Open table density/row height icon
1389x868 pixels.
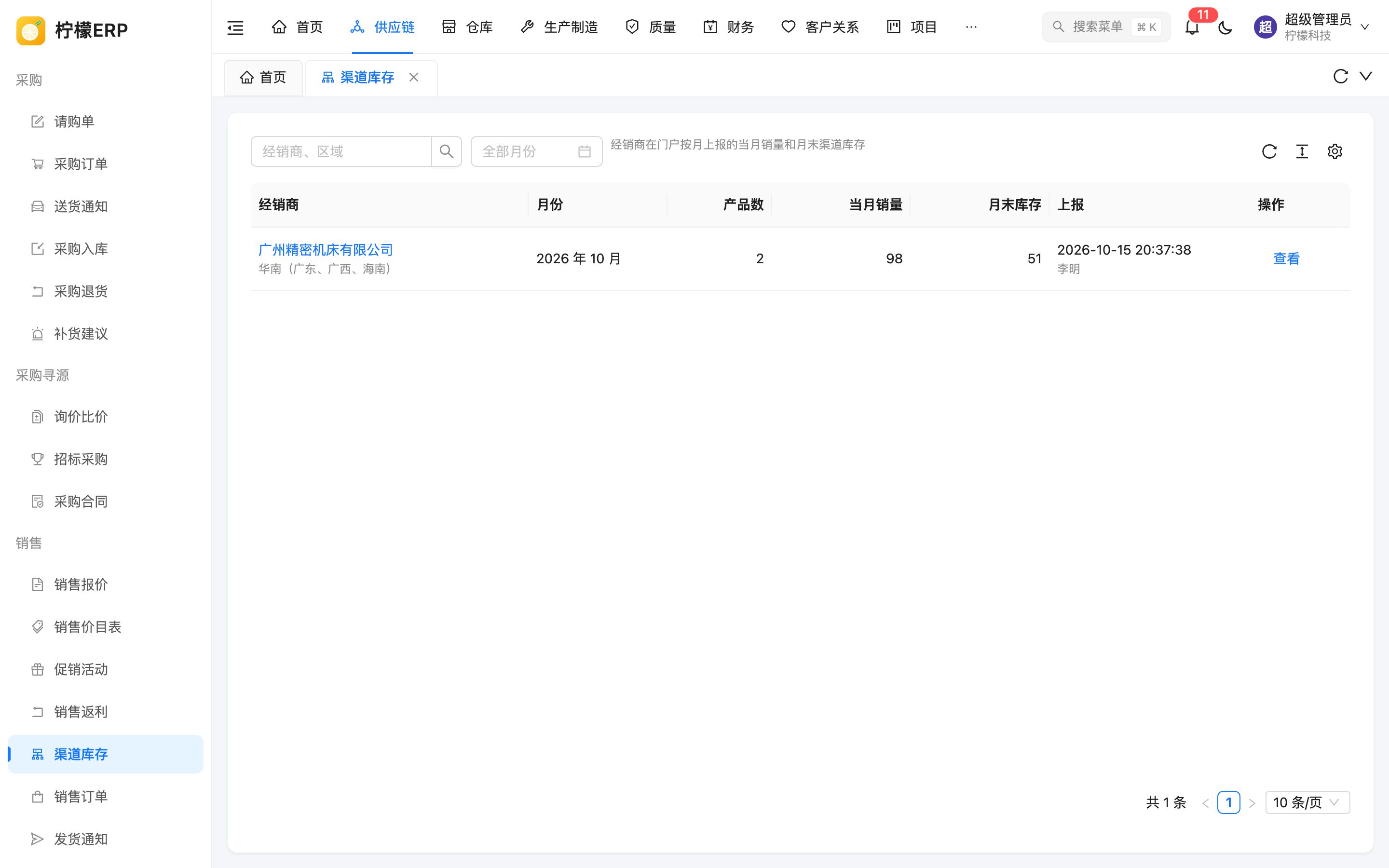pos(1302,151)
